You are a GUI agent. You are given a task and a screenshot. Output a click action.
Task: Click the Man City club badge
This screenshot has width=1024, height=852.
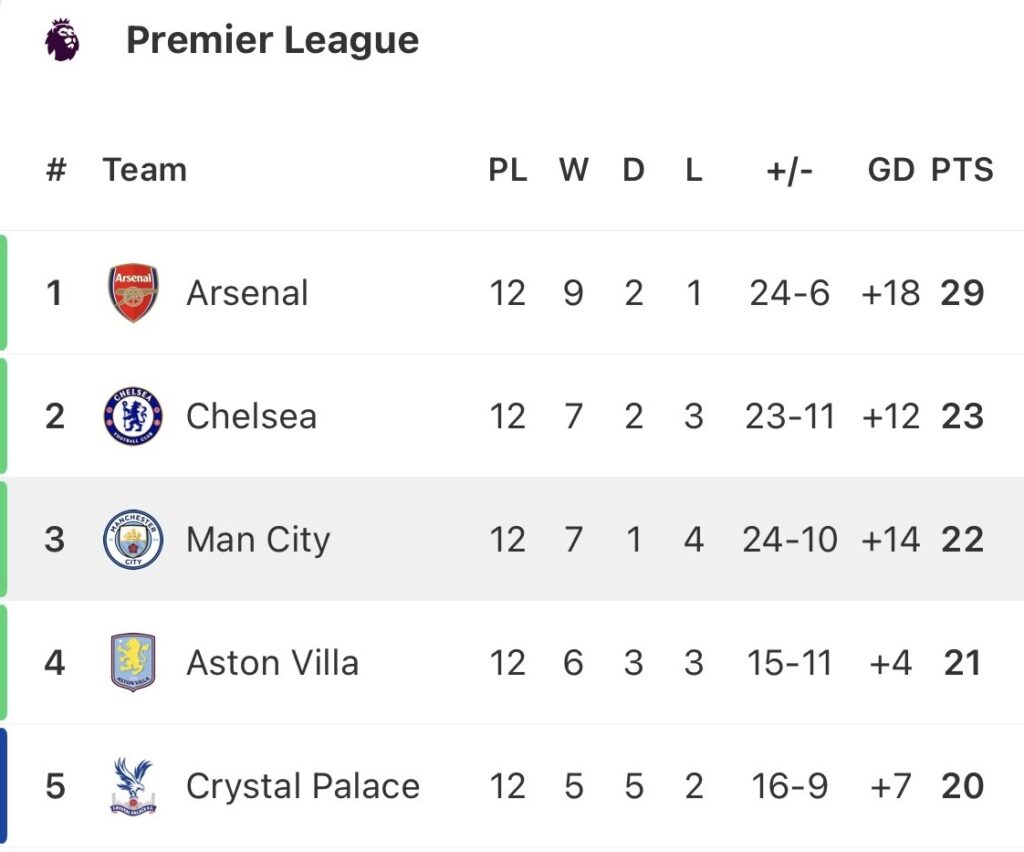point(133,540)
